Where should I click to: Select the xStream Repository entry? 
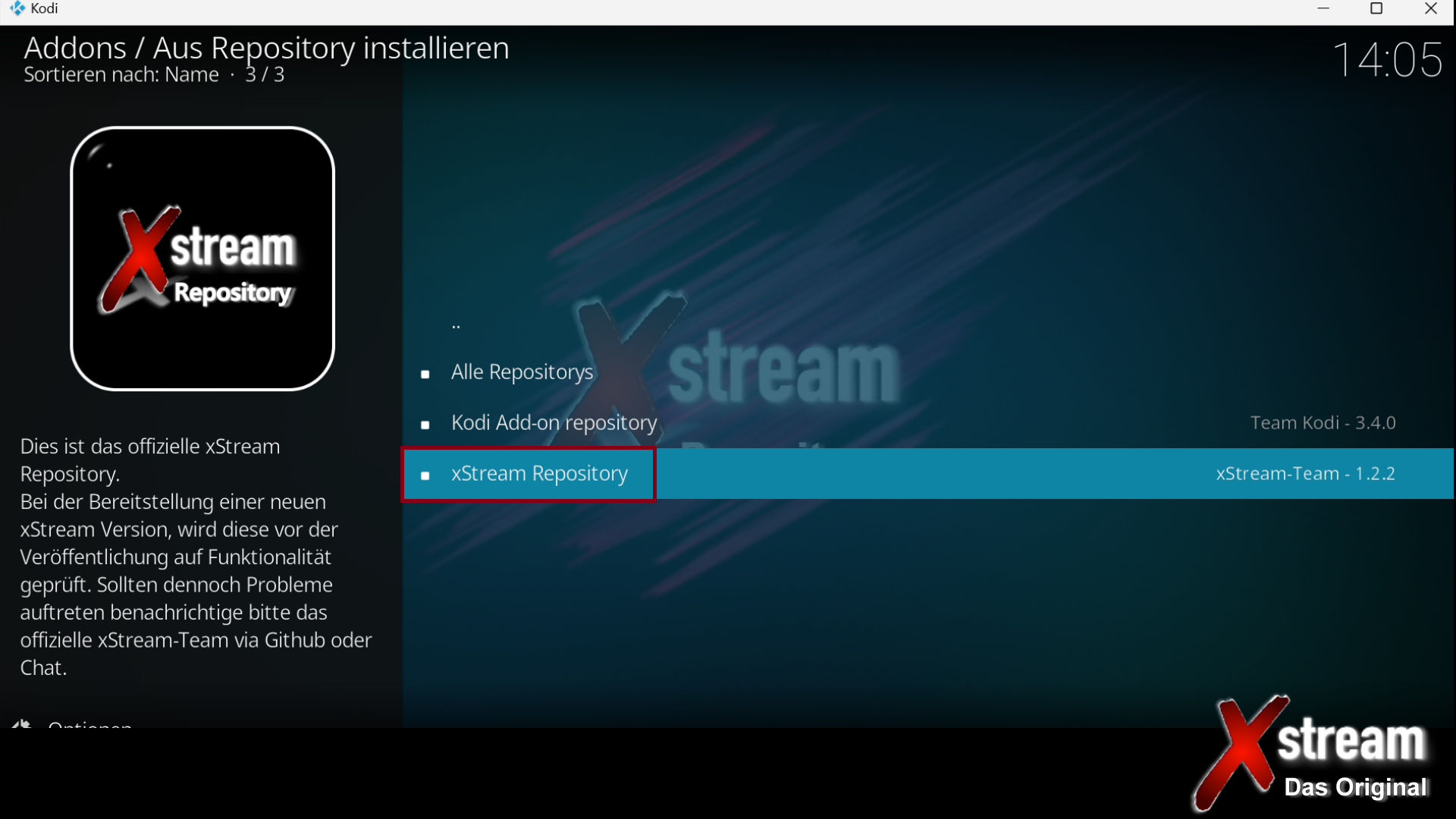point(539,474)
